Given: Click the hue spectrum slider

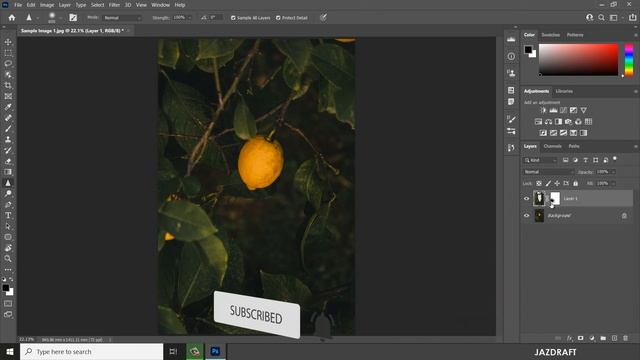Looking at the screenshot, I should (629, 60).
